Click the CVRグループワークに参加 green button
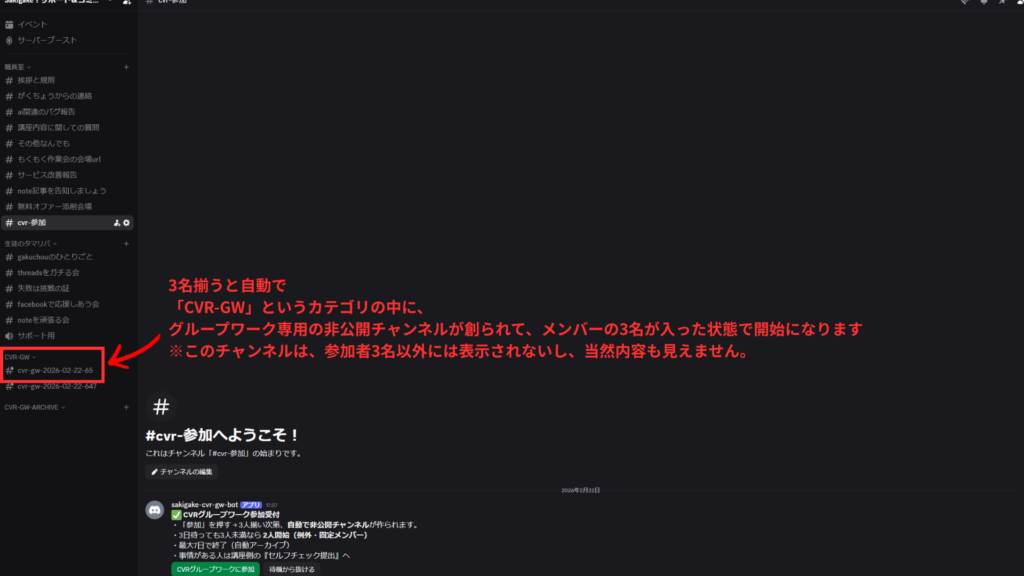The image size is (1024, 576). click(x=215, y=569)
